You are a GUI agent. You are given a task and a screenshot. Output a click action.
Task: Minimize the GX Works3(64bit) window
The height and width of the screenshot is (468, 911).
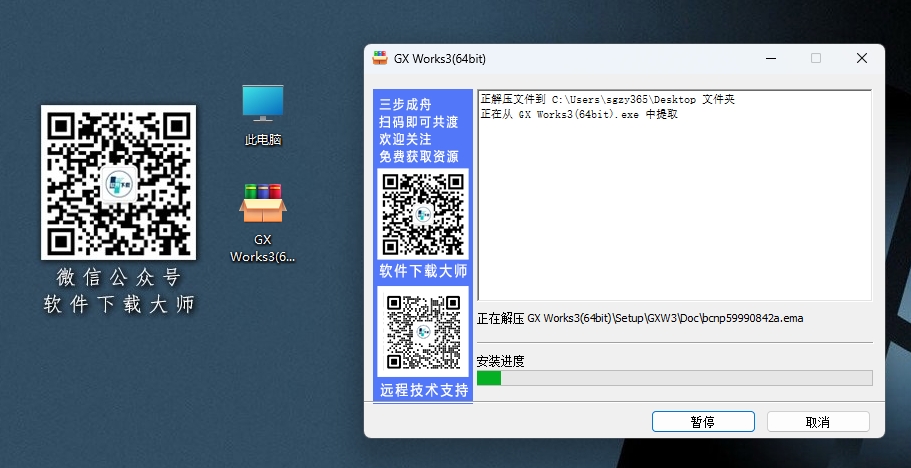771,58
